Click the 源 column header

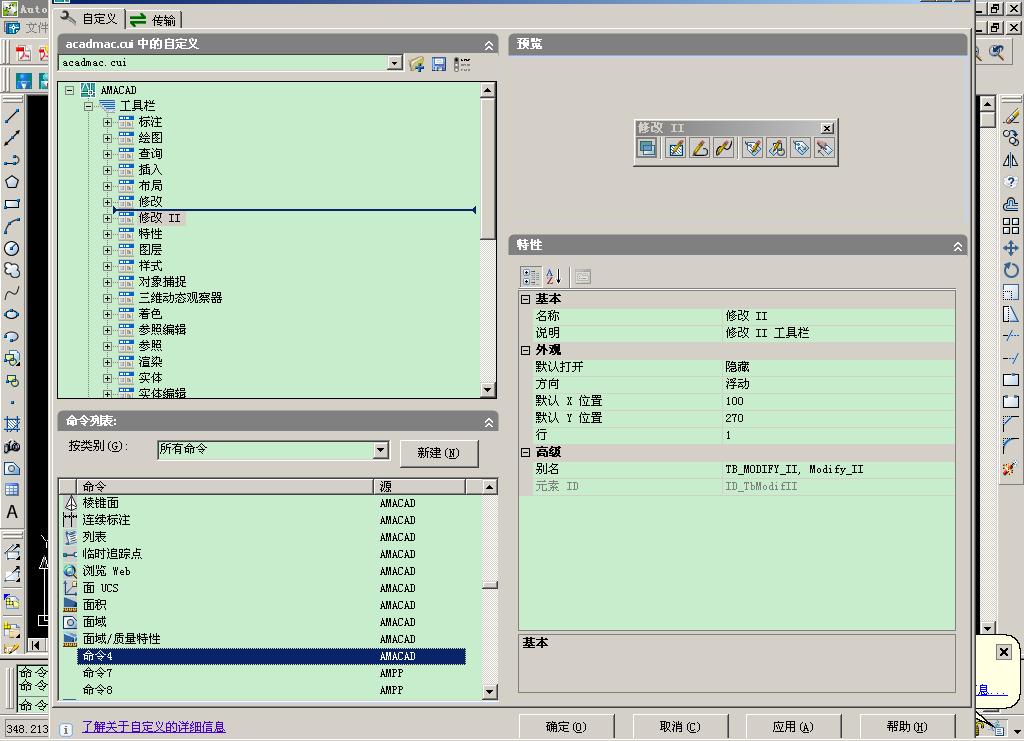(x=419, y=486)
